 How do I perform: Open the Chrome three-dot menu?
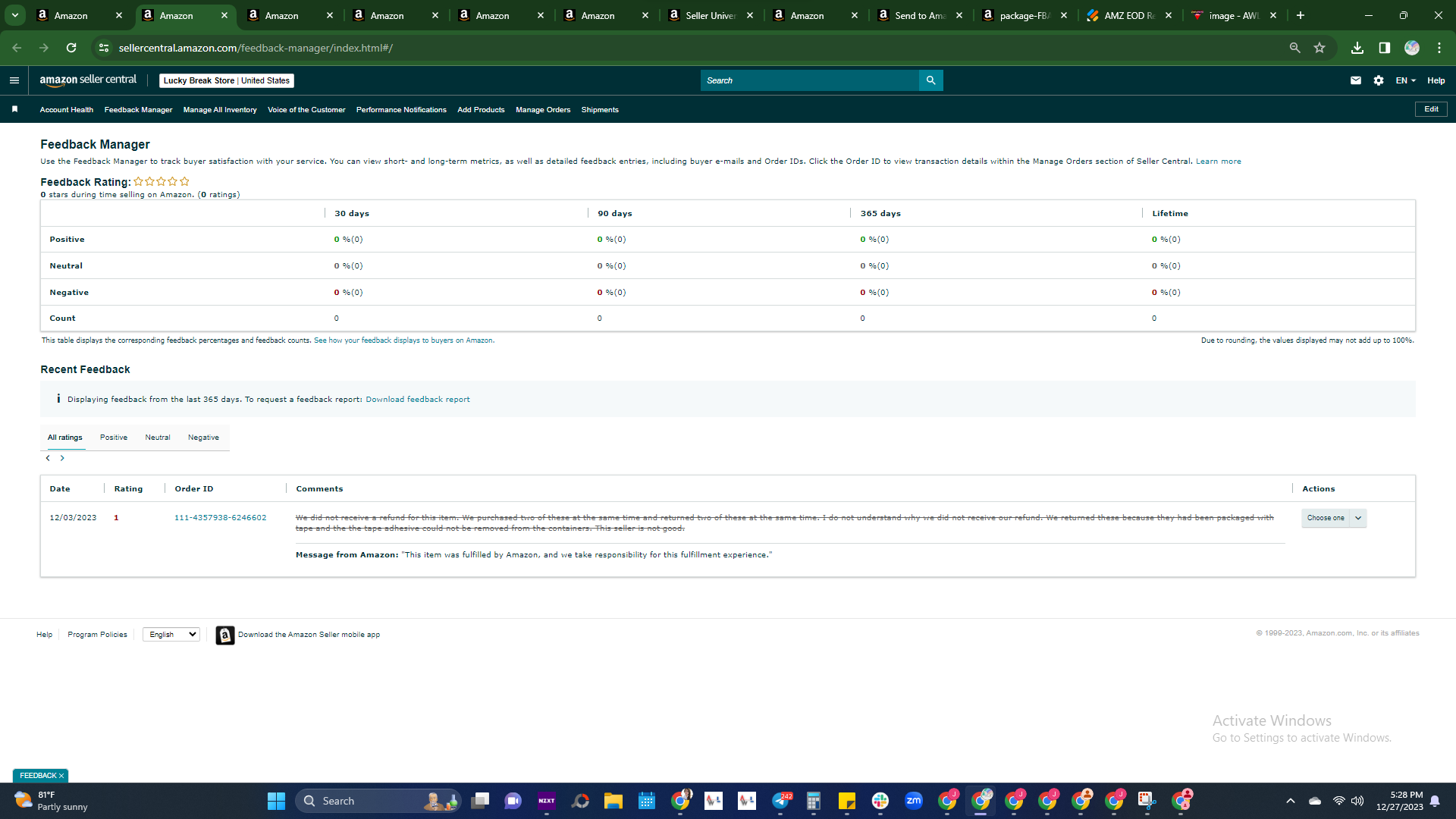1439,48
